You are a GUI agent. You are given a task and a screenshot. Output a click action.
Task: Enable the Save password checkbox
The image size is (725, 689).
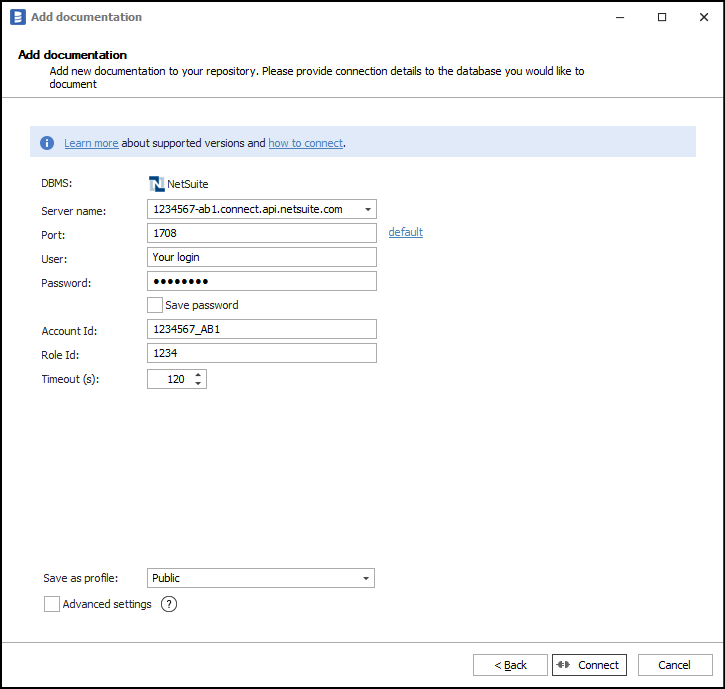click(x=155, y=305)
